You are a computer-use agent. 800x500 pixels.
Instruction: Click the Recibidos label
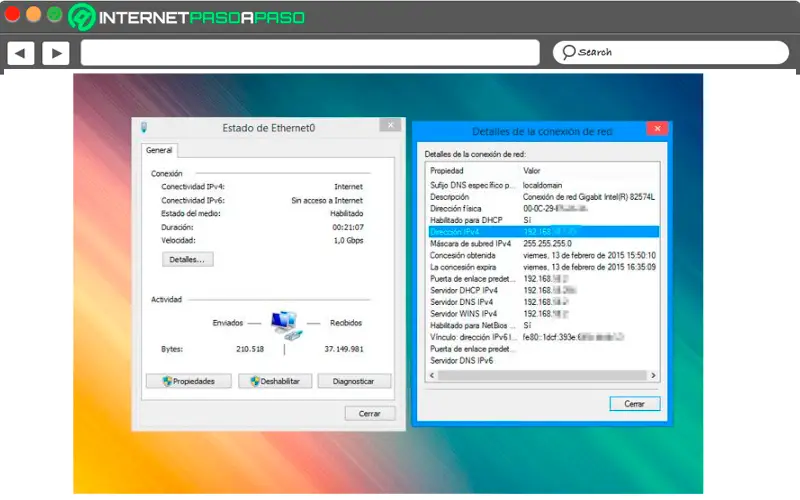coord(346,323)
